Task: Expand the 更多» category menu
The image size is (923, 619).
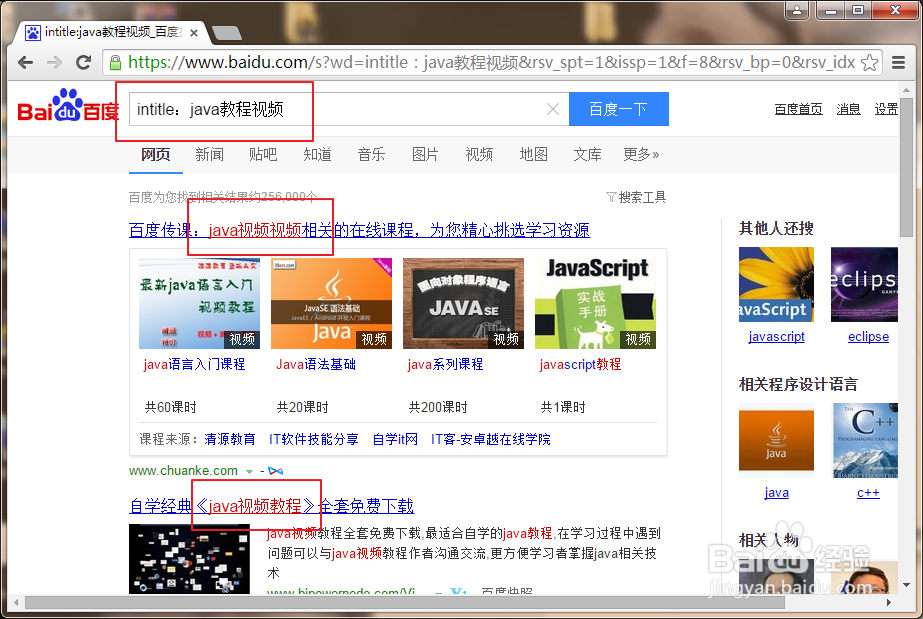Action: coord(641,154)
